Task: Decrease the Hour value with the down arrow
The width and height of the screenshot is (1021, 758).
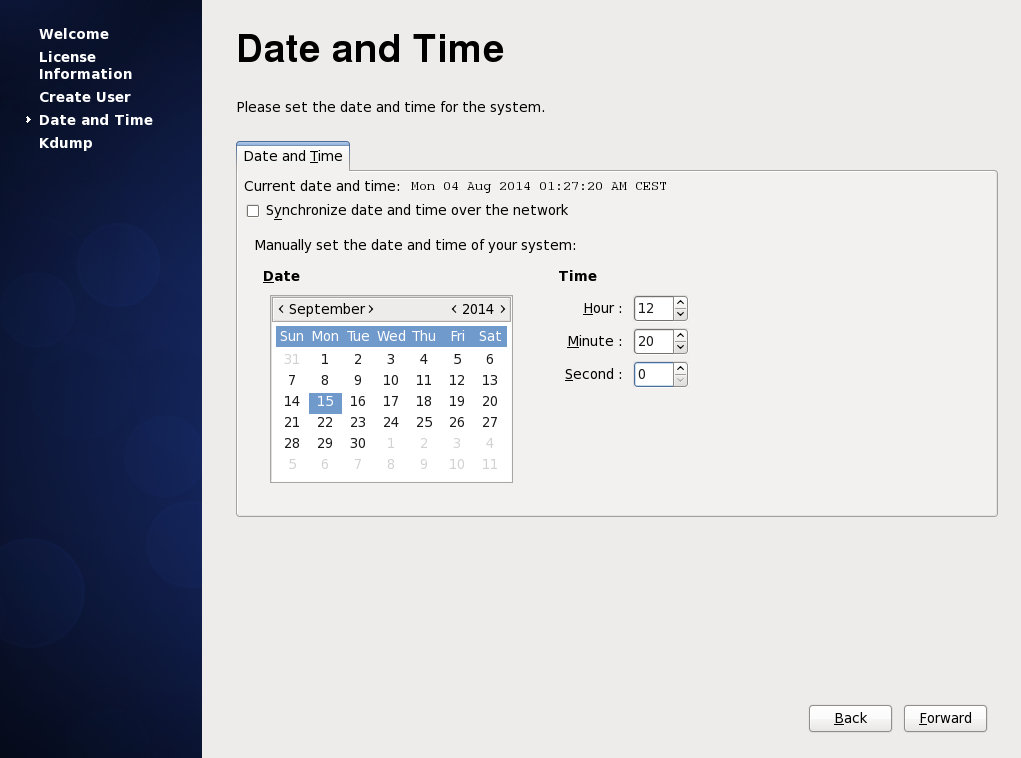Action: (x=680, y=314)
